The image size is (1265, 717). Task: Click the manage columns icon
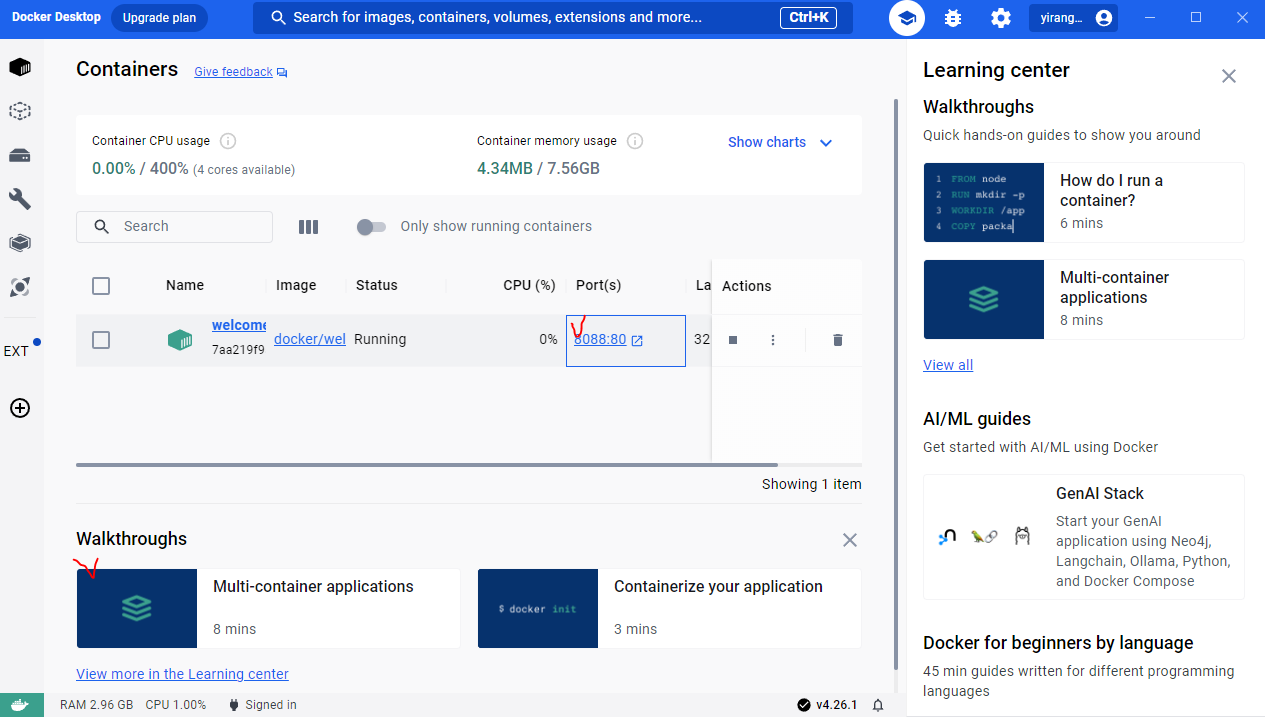tap(308, 227)
